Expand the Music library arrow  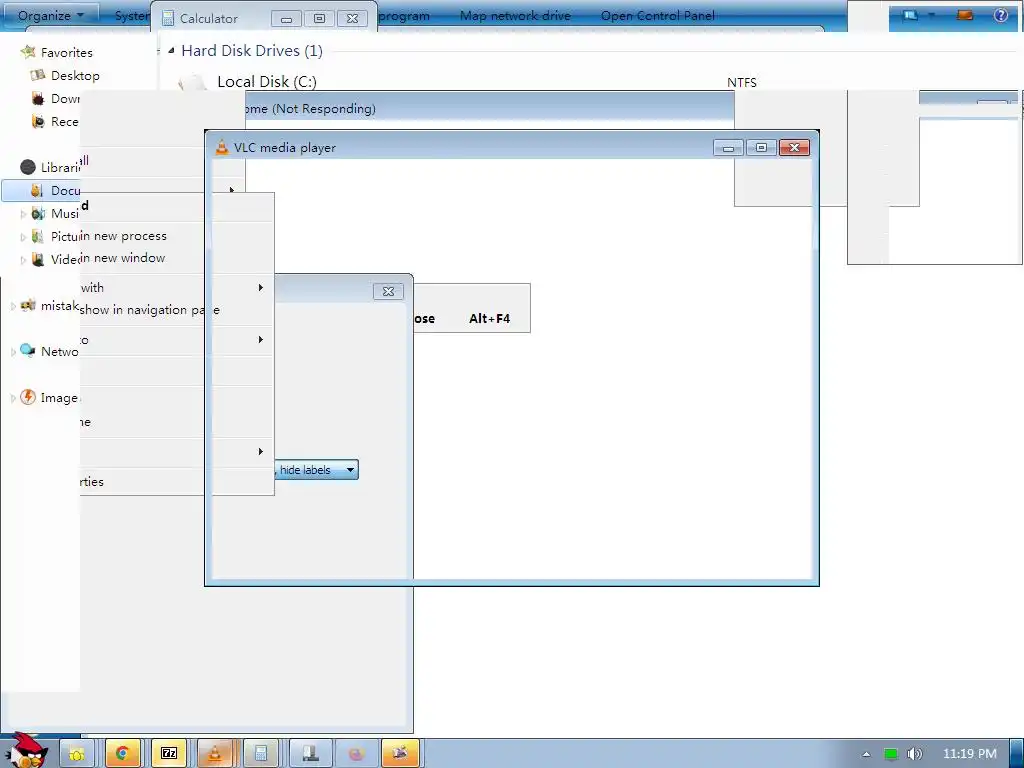pyautogui.click(x=23, y=214)
